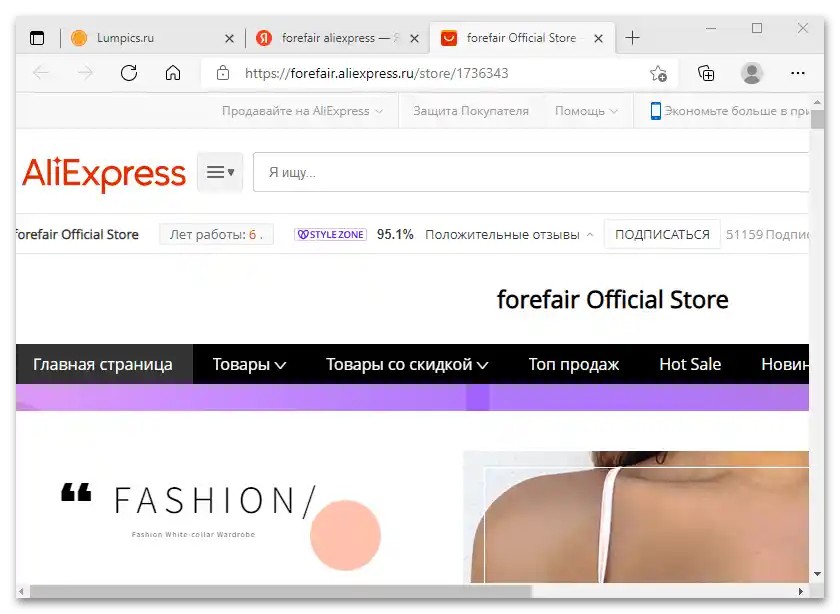This screenshot has height=614, width=840.
Task: Click the Style Zone badge
Action: [331, 235]
